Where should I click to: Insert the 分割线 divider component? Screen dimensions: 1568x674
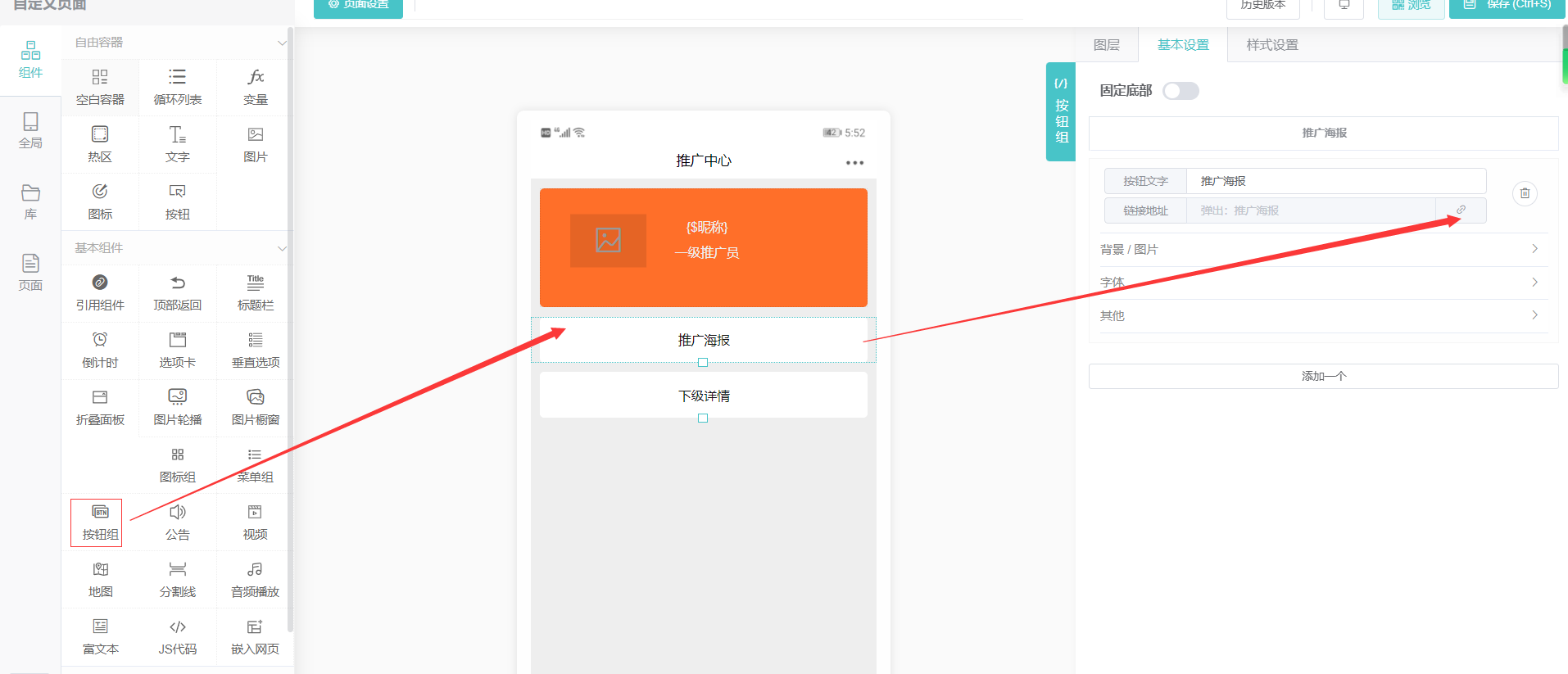(178, 579)
